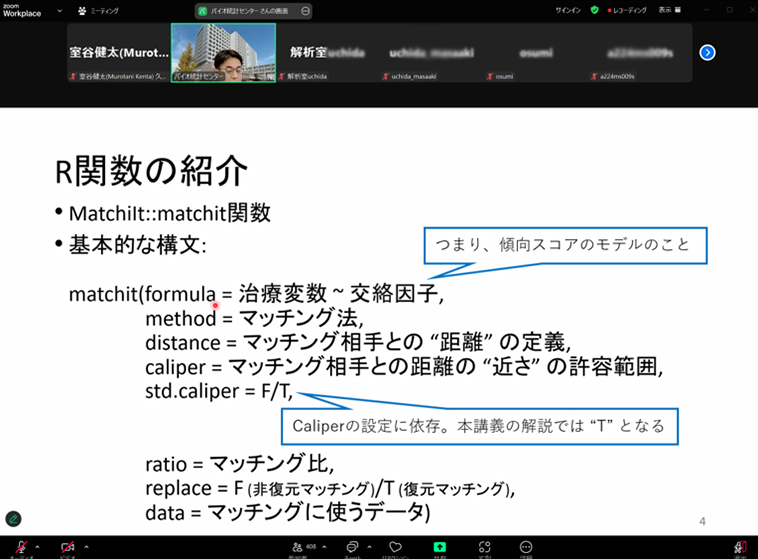This screenshot has width=758, height=559.
Task: Open the chat panel
Action: [x=352, y=547]
